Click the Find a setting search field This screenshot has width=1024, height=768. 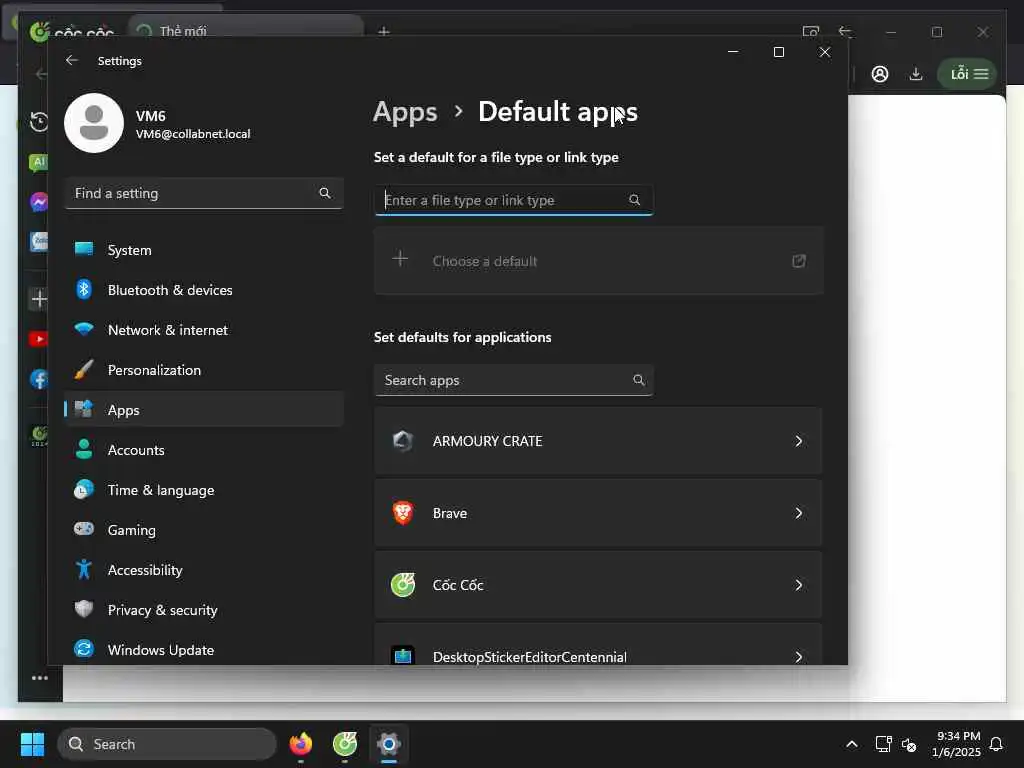pos(204,193)
